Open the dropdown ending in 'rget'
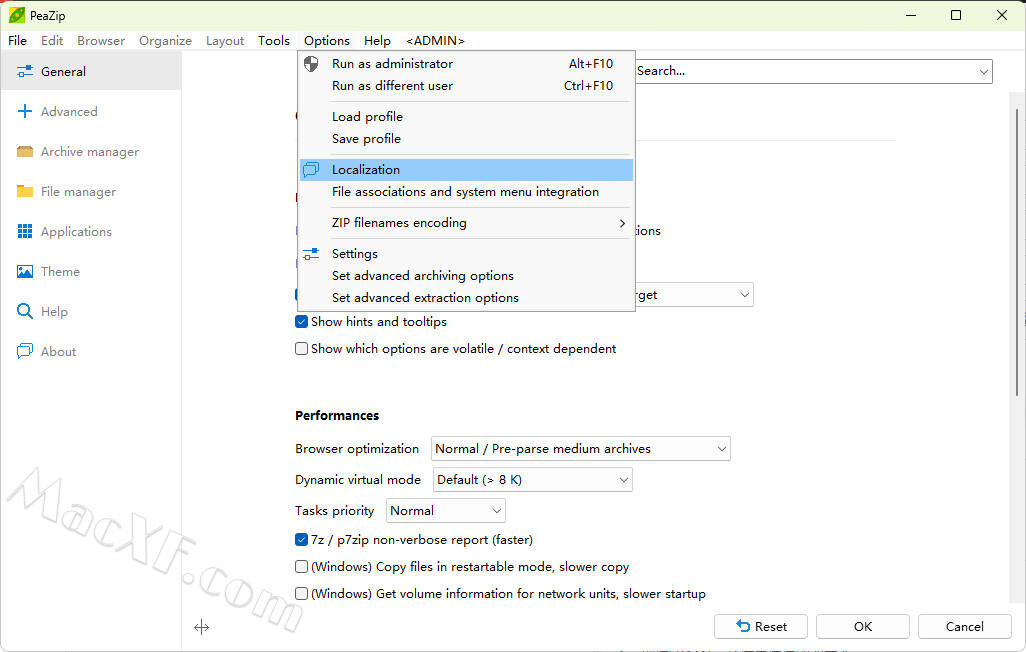Screen dimensions: 1026x652 [694, 295]
